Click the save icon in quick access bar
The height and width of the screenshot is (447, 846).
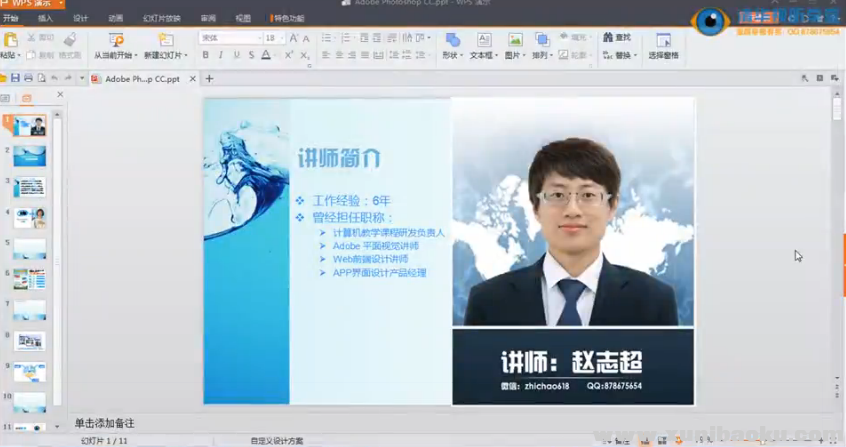pos(15,78)
